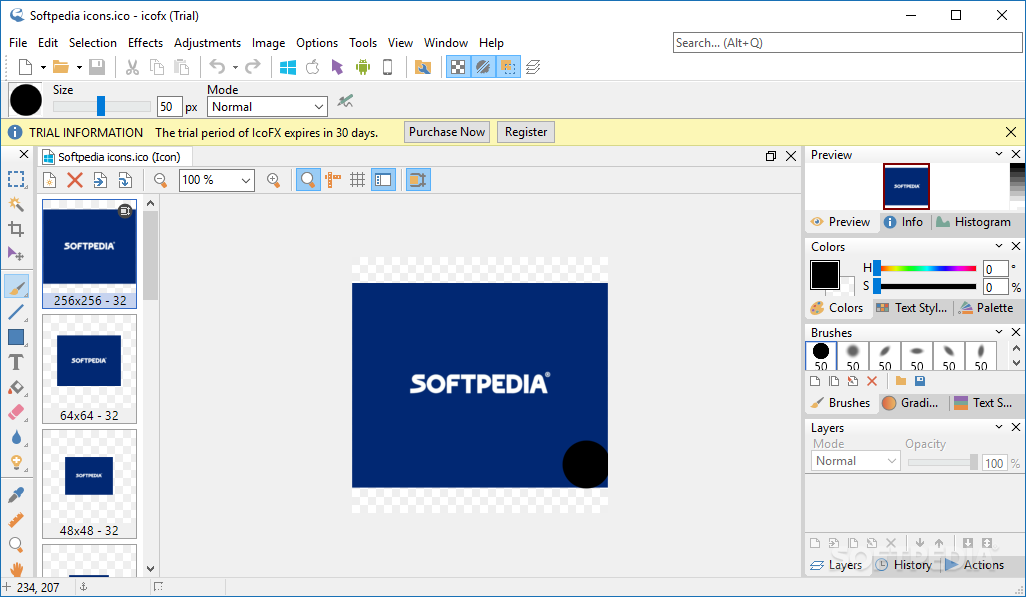Open the New file dropdown arrow
This screenshot has height=597, width=1026.
pyautogui.click(x=43, y=67)
